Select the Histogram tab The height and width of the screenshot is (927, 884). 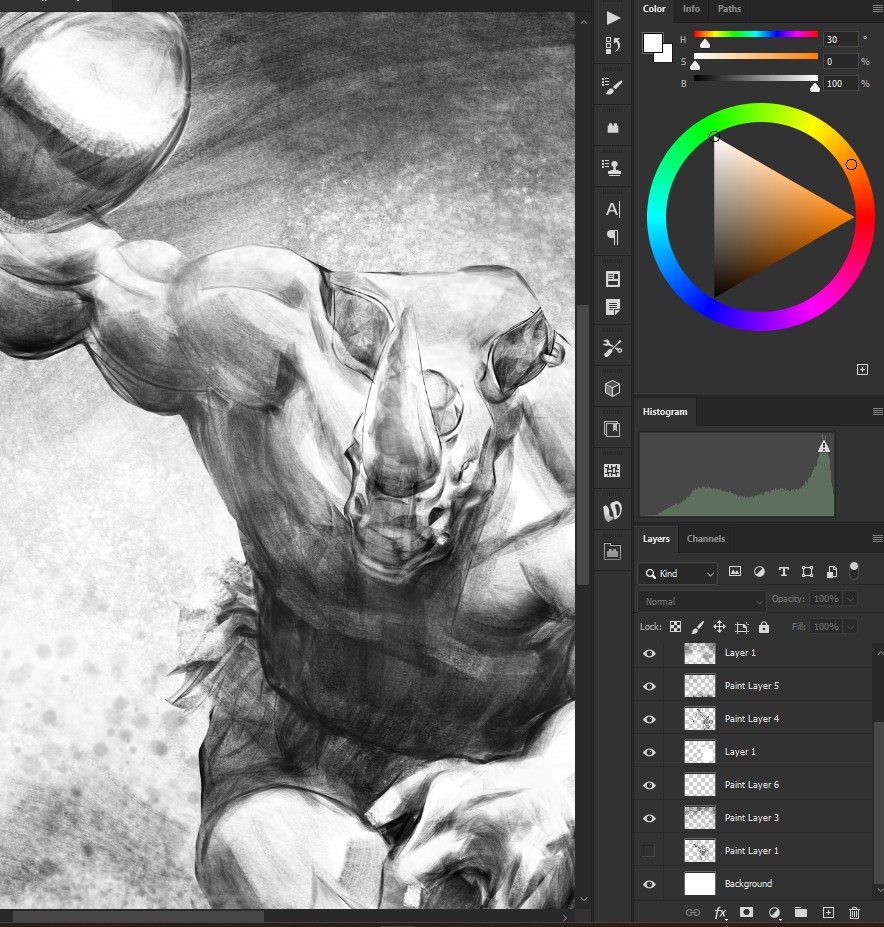point(665,412)
